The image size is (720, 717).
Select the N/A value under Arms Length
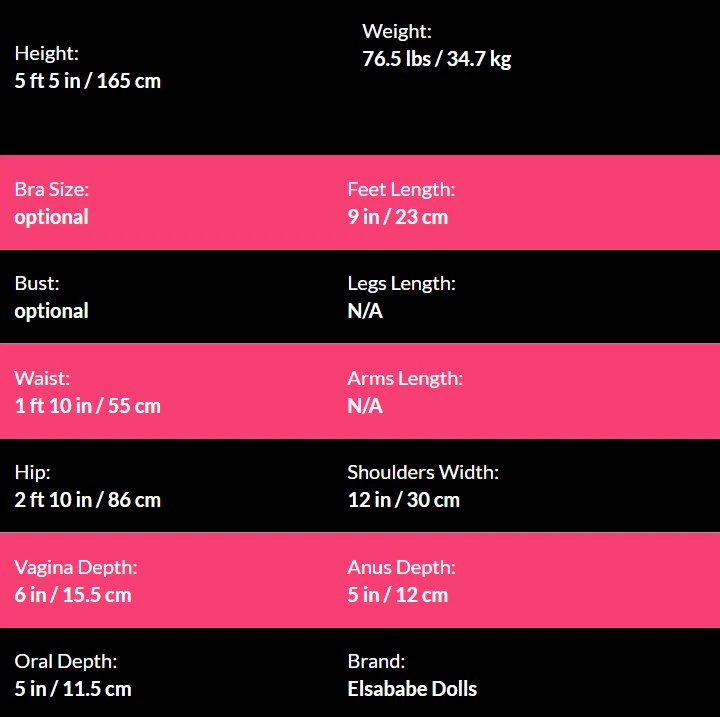(x=365, y=406)
